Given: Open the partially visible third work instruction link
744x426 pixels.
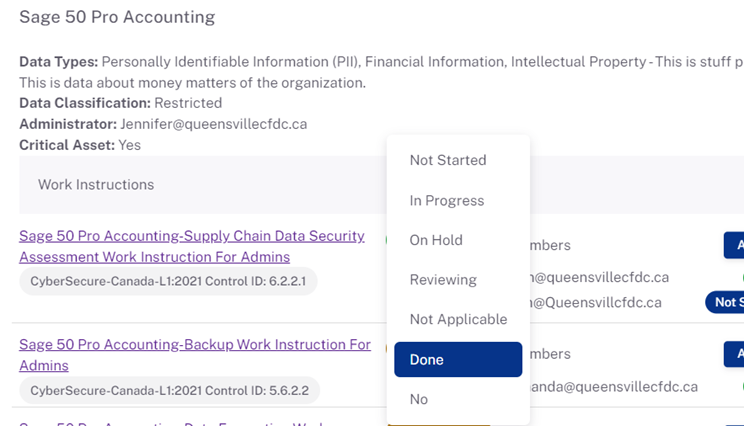Looking at the screenshot, I should point(171,423).
